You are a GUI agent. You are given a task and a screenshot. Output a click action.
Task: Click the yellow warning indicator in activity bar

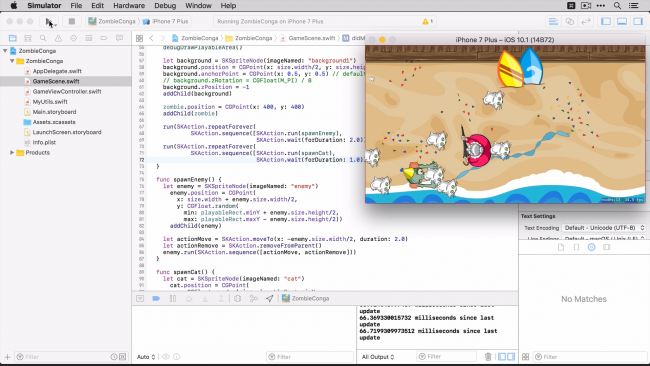(x=427, y=21)
